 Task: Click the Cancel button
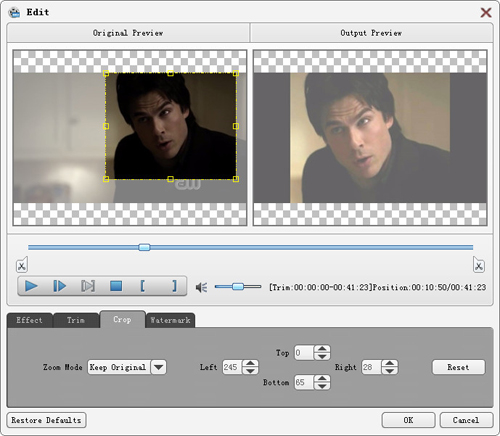466,420
